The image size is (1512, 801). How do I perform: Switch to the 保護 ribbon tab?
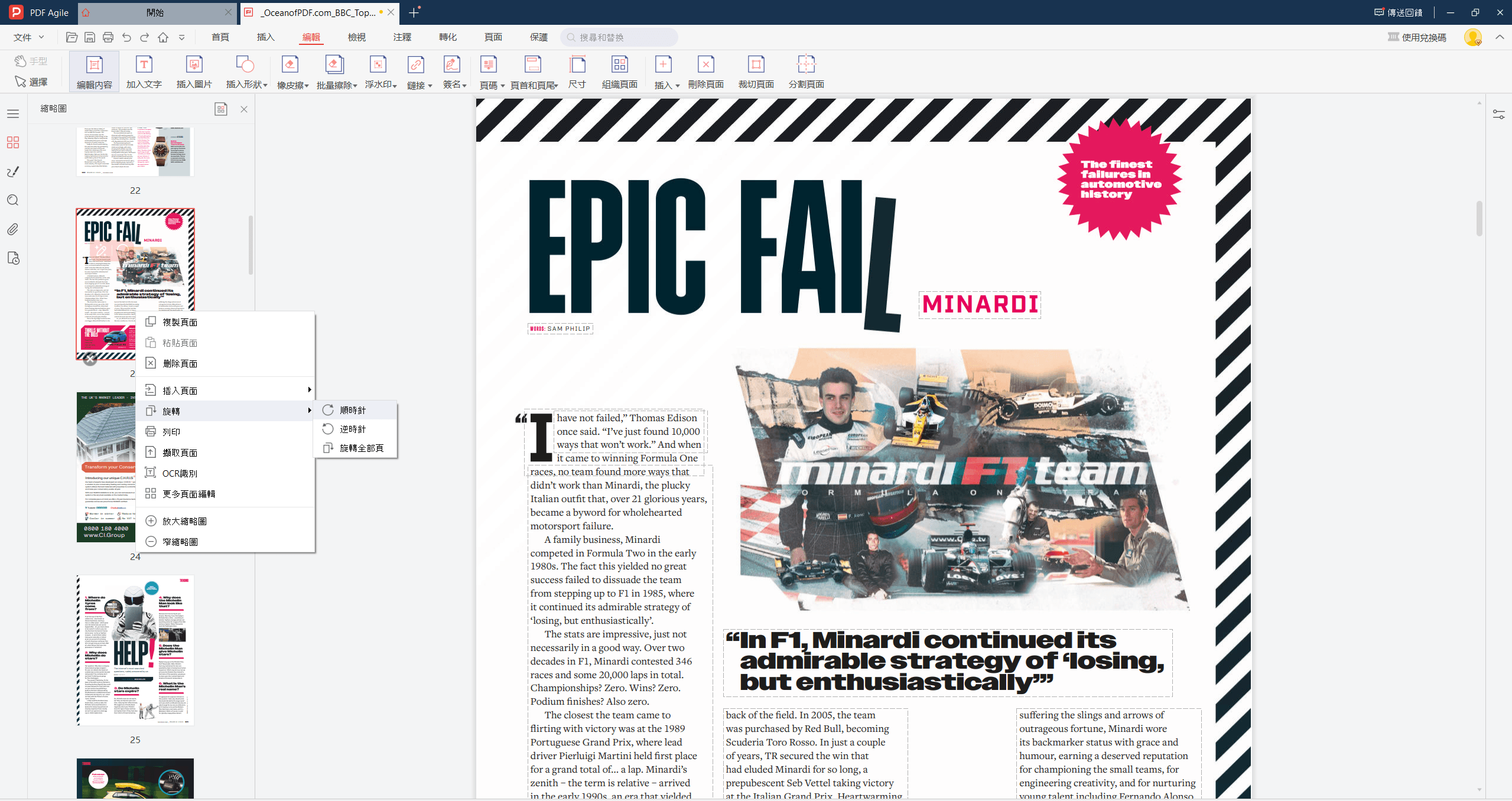(539, 37)
